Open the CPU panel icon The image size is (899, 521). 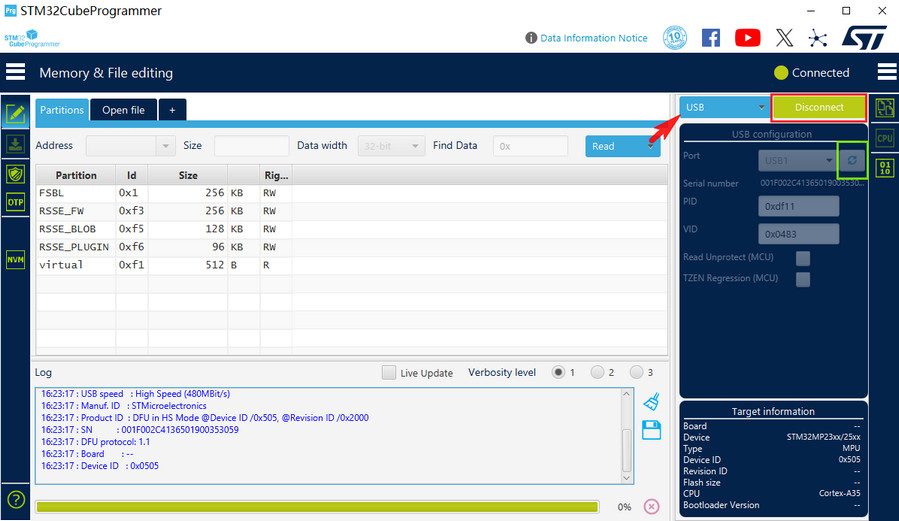pyautogui.click(x=885, y=138)
